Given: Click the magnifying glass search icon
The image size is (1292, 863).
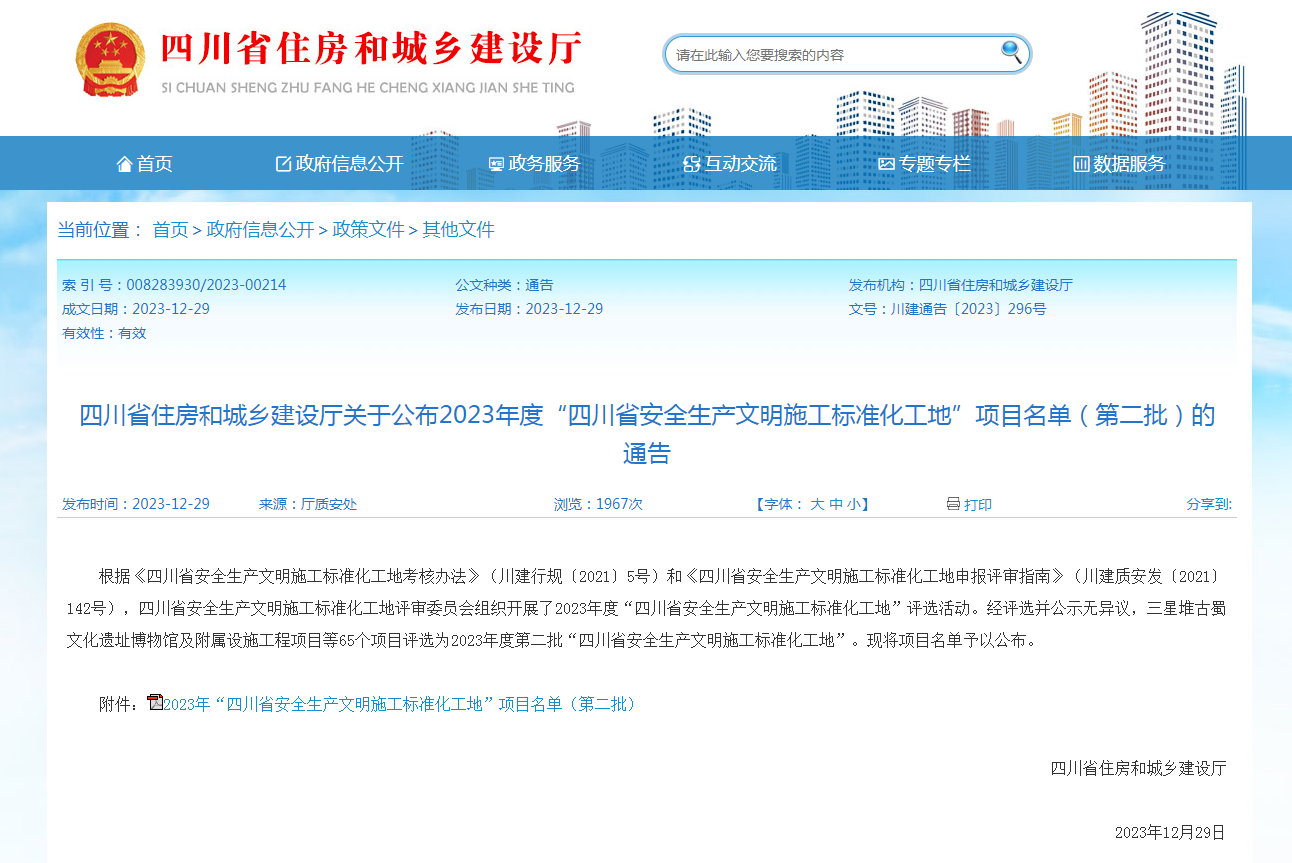Looking at the screenshot, I should tap(1011, 52).
